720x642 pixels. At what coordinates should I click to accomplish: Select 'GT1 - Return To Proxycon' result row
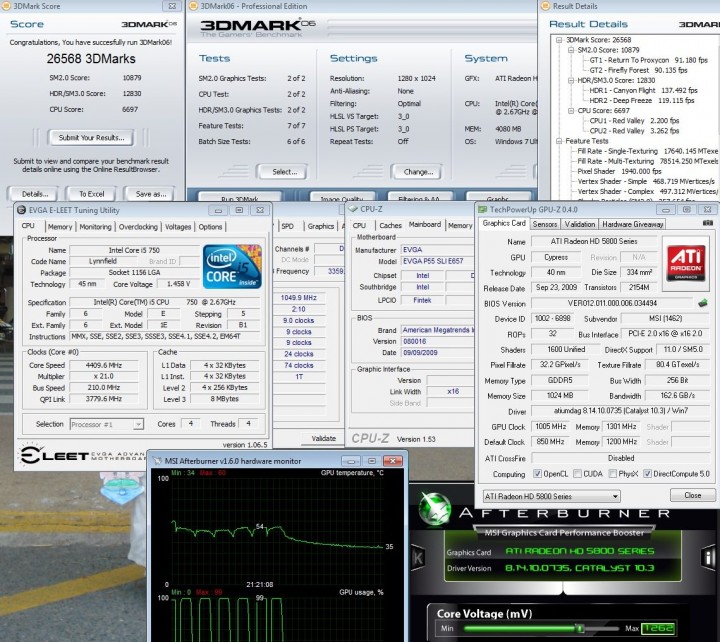click(648, 60)
